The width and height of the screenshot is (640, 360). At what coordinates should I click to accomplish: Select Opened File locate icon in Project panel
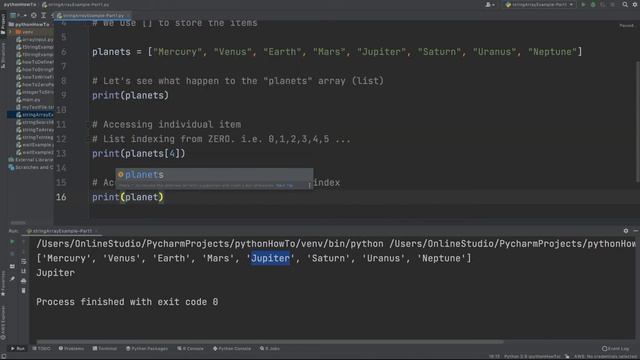[34, 16]
